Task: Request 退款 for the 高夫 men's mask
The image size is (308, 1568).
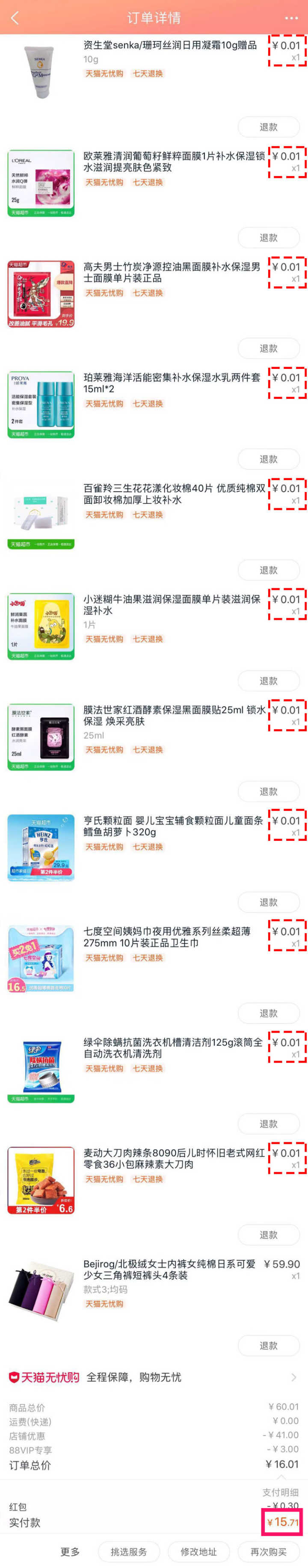Action: pyautogui.click(x=269, y=349)
